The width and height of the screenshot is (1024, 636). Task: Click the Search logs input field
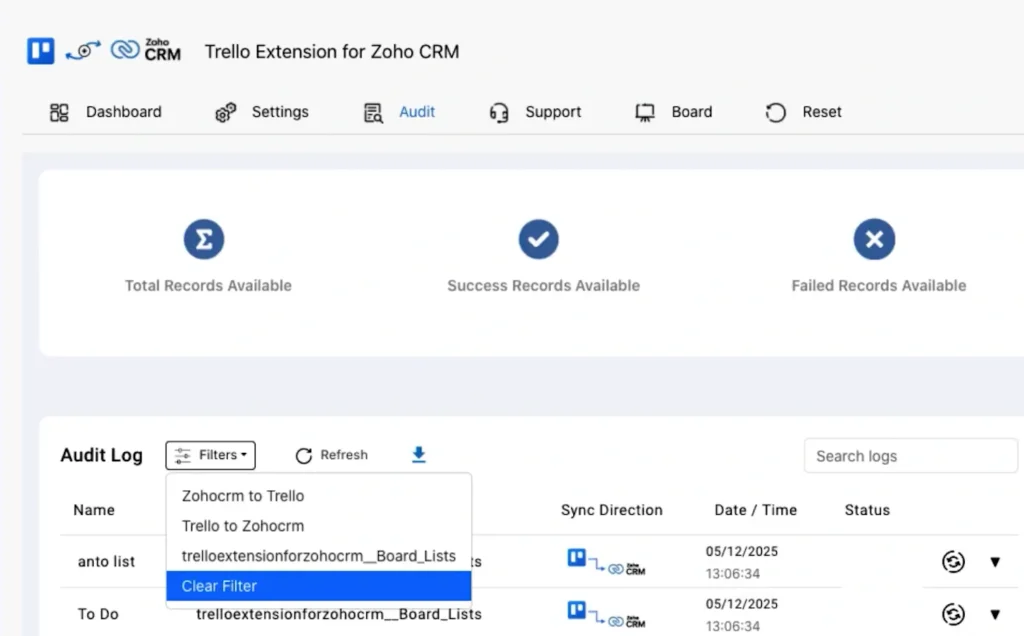coord(909,455)
